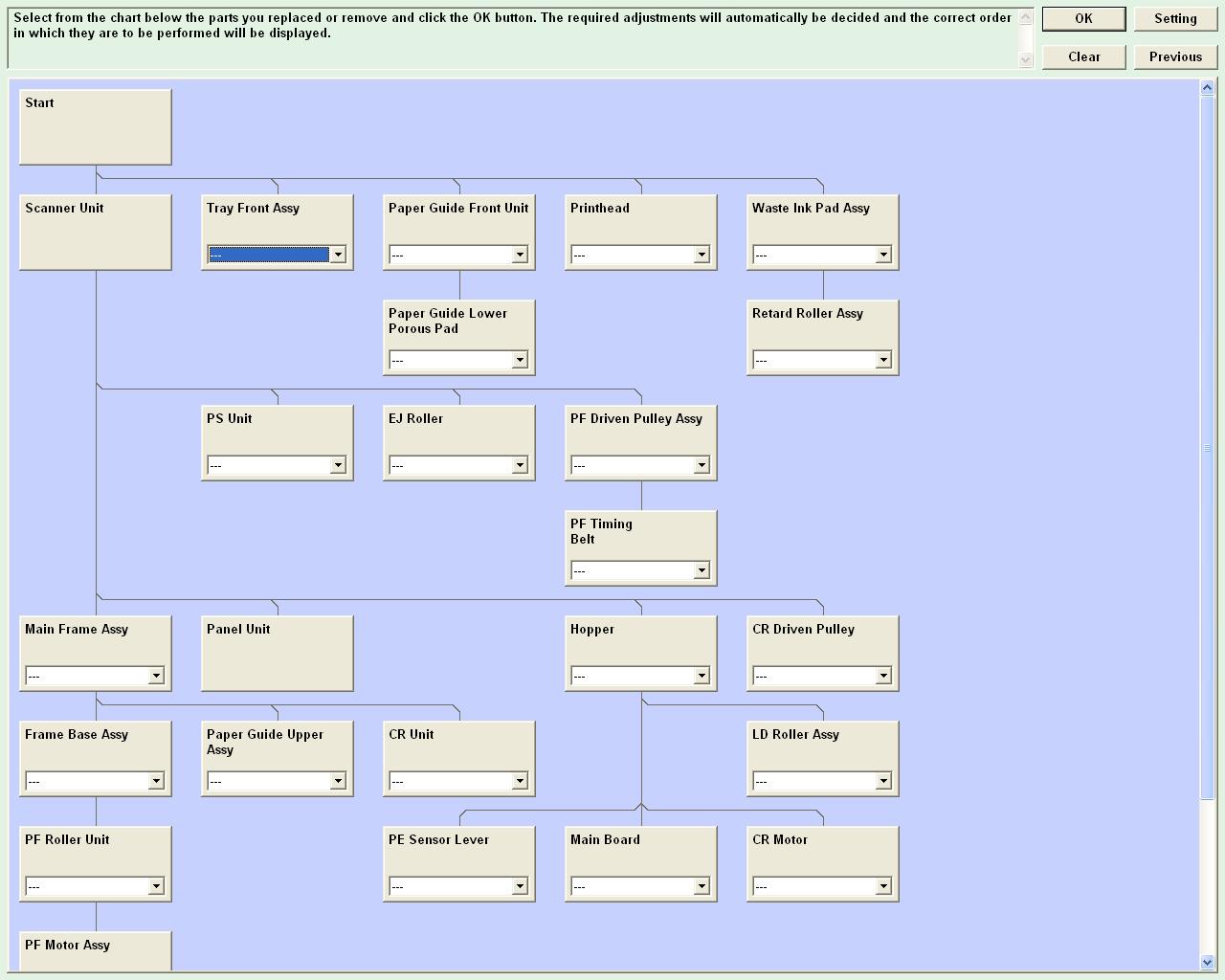Click the chart's scroll down arrow
The width and height of the screenshot is (1225, 980).
(1207, 962)
